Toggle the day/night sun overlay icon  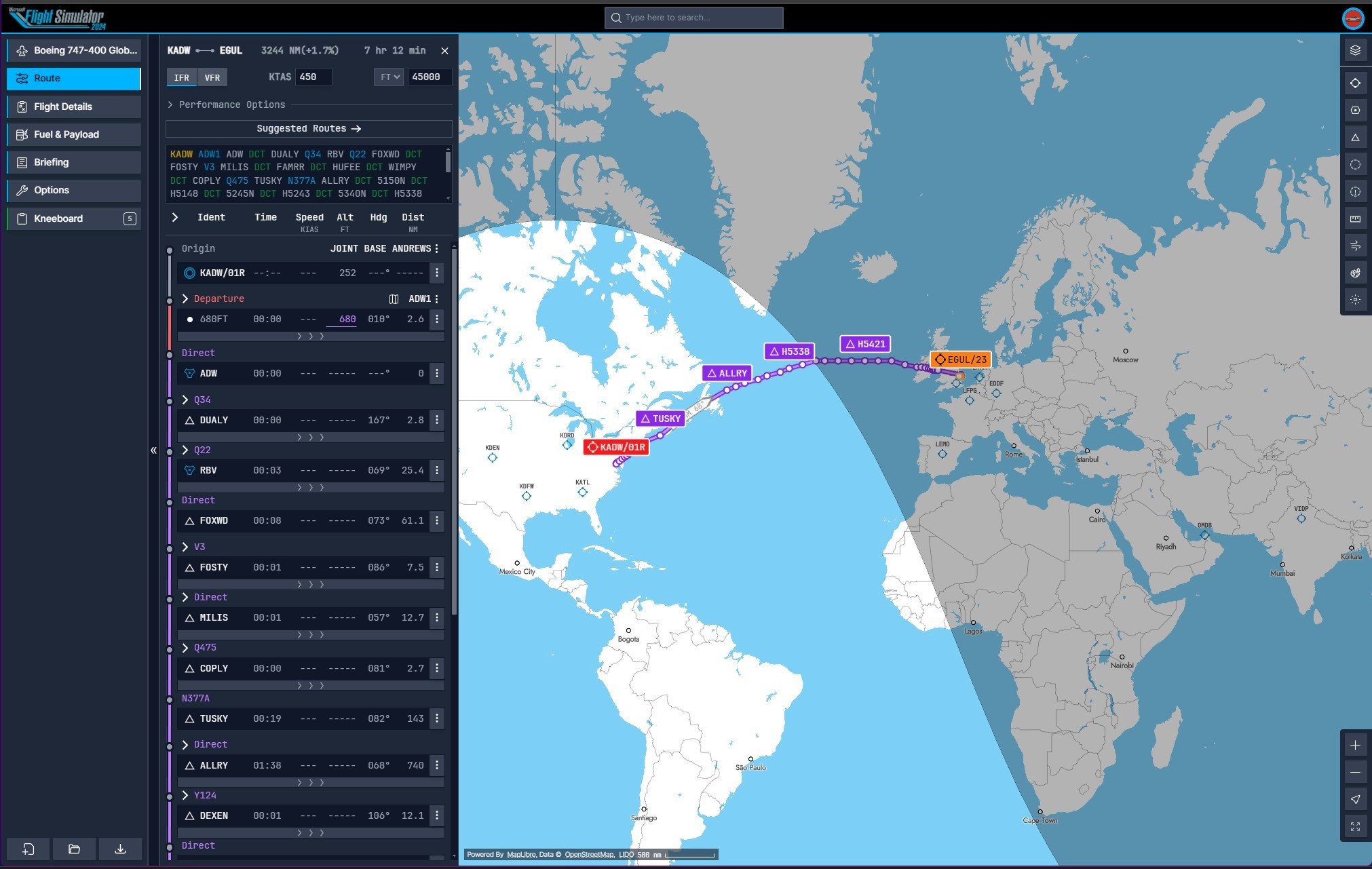point(1355,300)
